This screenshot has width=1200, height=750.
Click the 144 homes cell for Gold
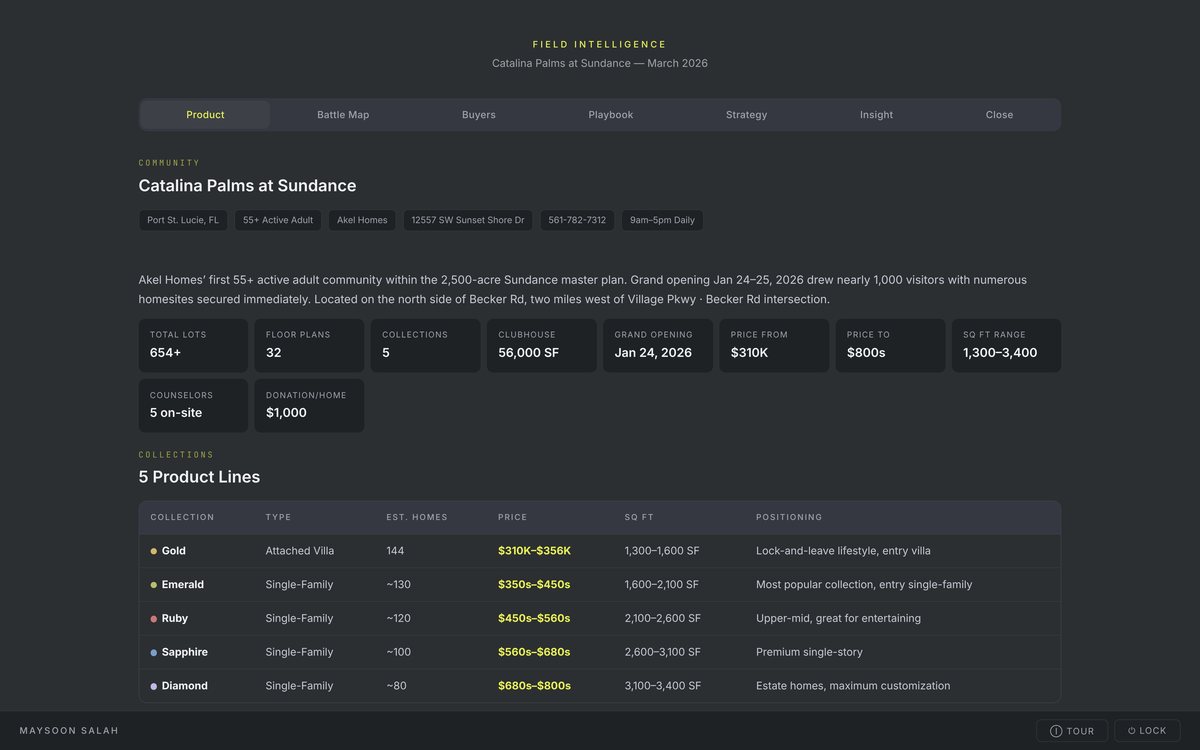[x=396, y=551]
